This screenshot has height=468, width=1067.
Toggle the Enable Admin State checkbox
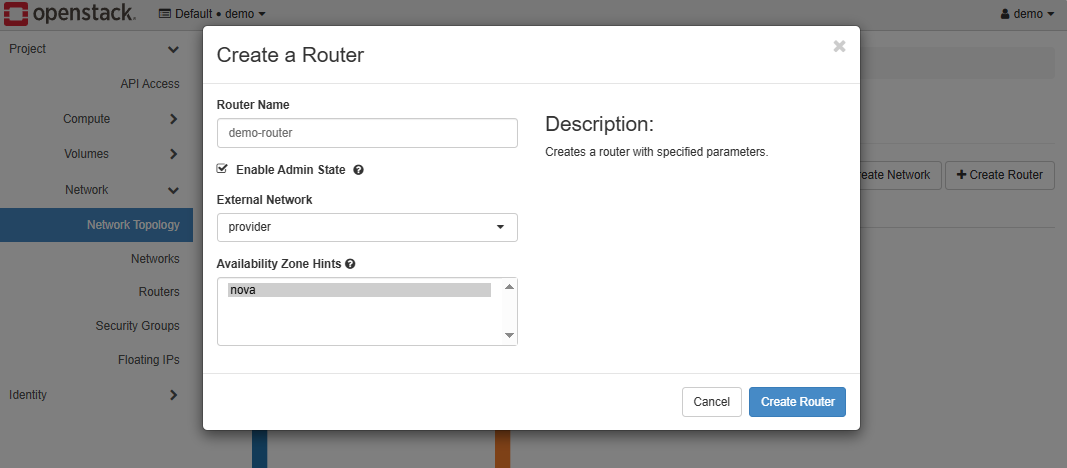[x=222, y=169]
